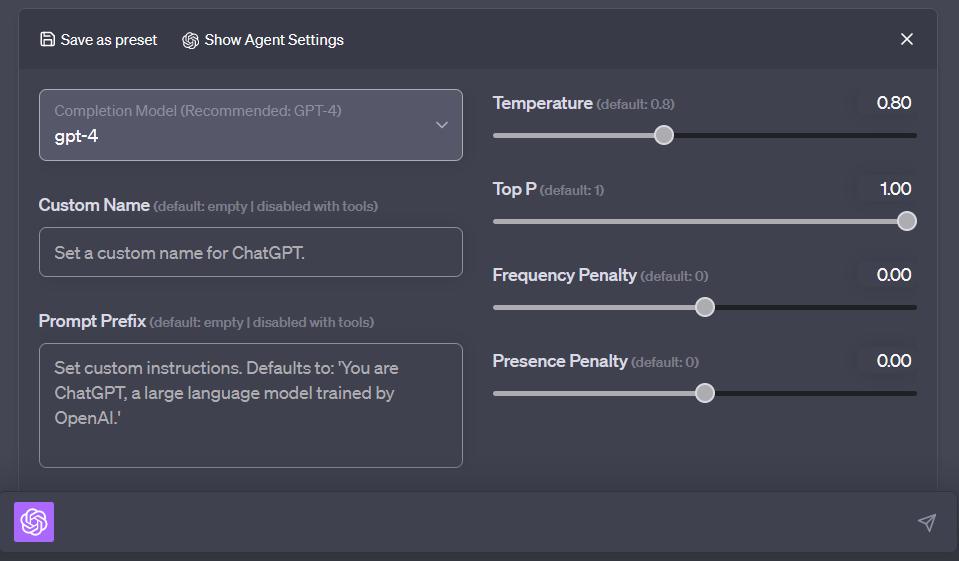
Task: Click the chat message input bar
Action: pyautogui.click(x=480, y=522)
